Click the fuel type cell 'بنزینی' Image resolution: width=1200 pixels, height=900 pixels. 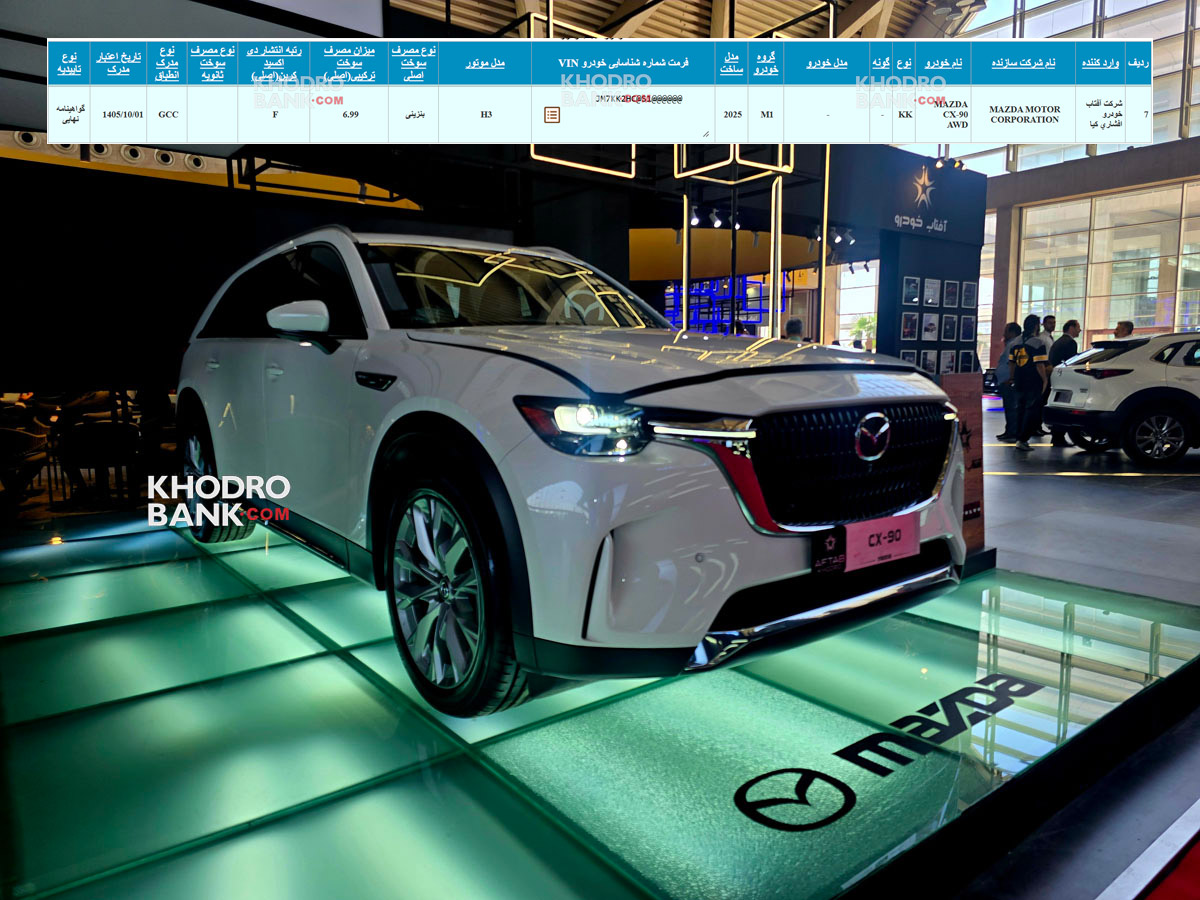[413, 114]
